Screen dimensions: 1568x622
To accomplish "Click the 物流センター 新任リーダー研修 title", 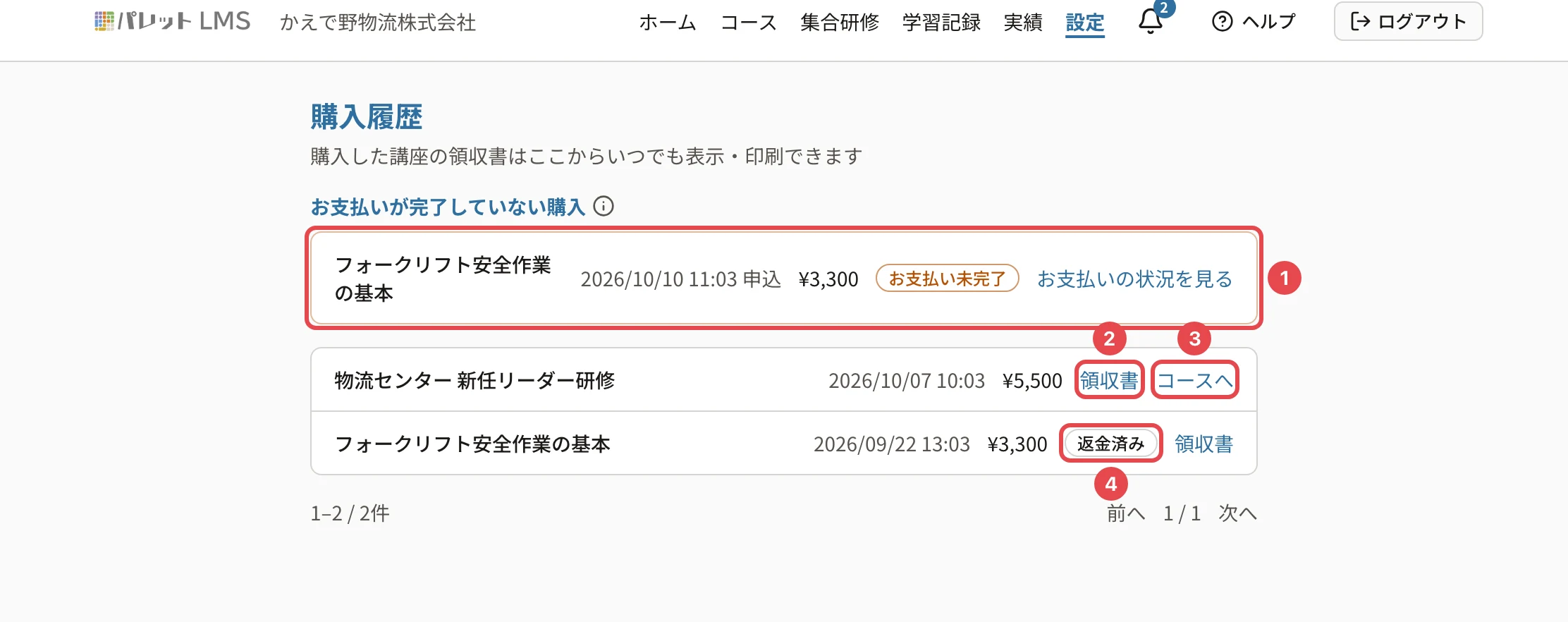I will pos(474,381).
